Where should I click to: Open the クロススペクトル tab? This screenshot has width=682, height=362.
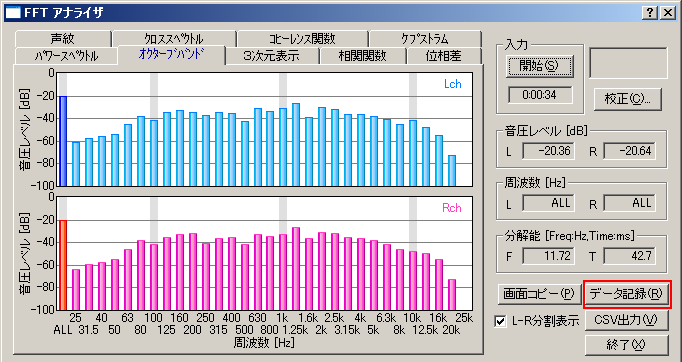(x=174, y=39)
